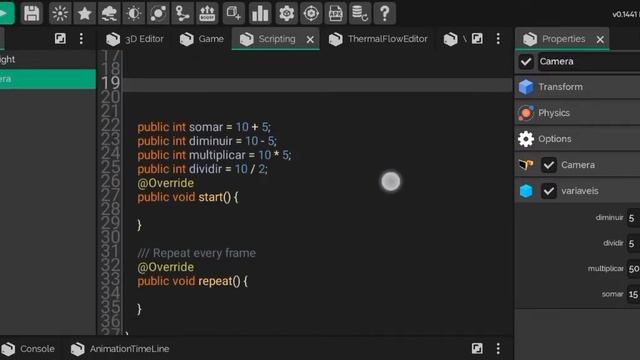This screenshot has width=640, height=360.
Task: Save the project with floppy disk icon
Action: pyautogui.click(x=31, y=13)
